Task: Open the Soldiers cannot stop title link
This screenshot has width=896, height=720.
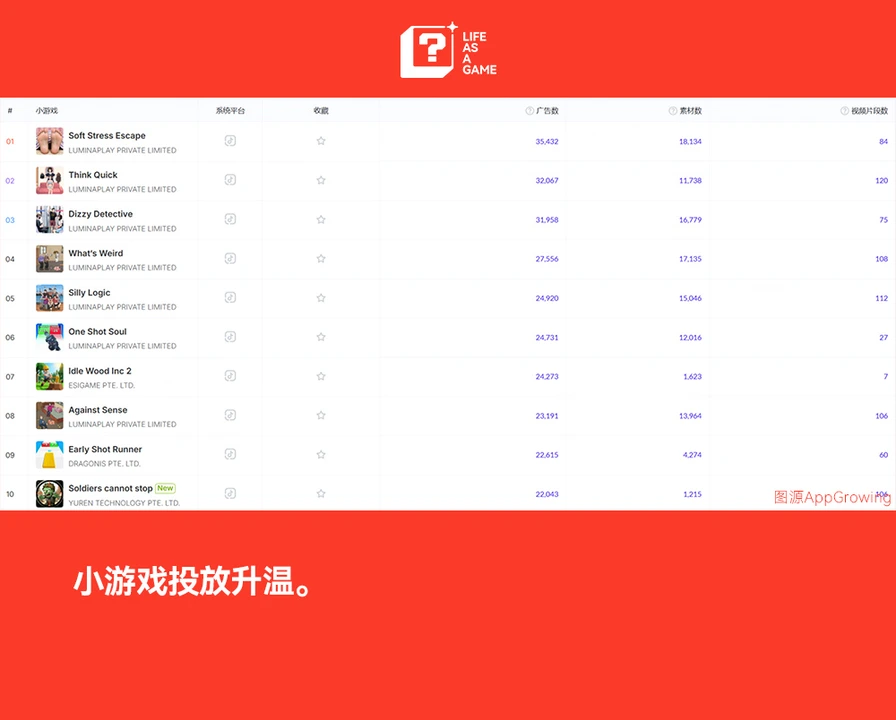Action: (x=110, y=488)
